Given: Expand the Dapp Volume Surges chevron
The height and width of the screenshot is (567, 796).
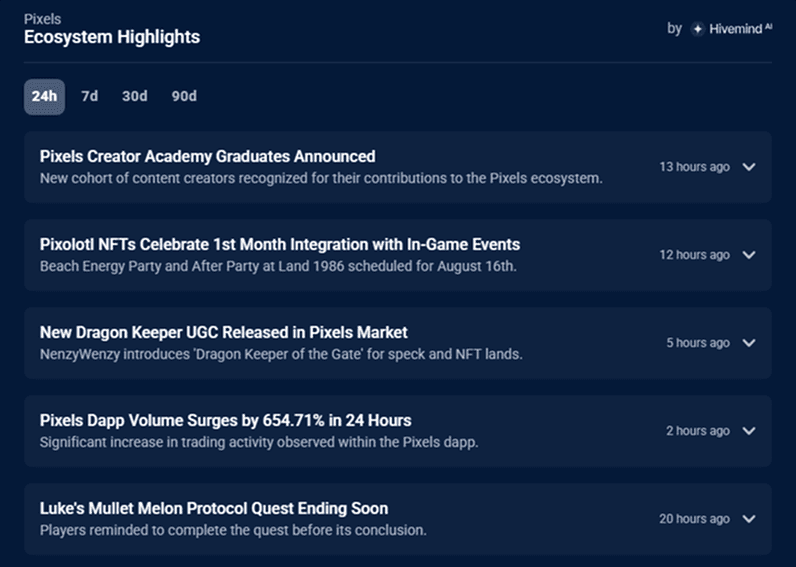Looking at the screenshot, I should 749,431.
